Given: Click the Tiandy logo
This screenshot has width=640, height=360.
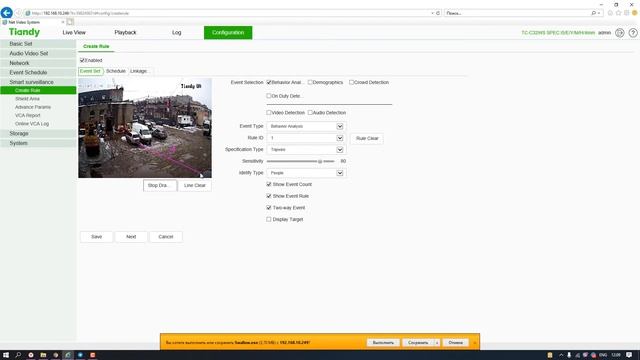Looking at the screenshot, I should 24,32.
